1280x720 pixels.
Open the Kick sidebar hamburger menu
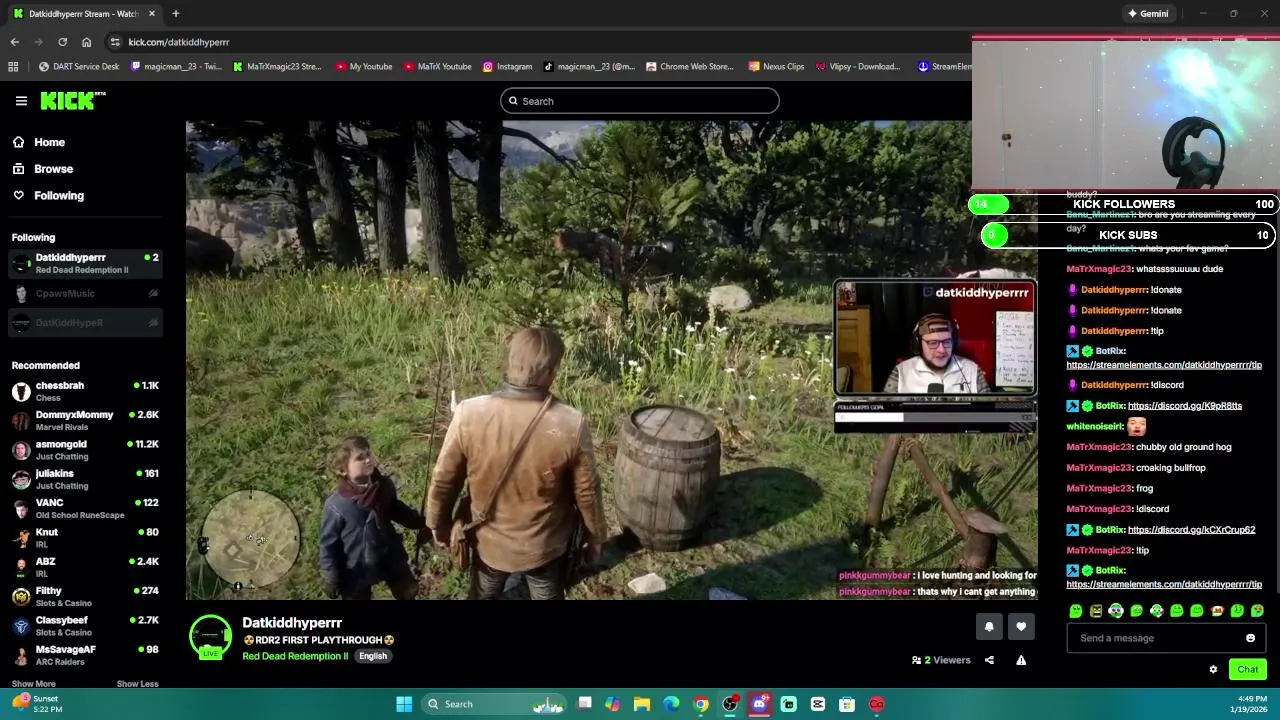tap(21, 101)
